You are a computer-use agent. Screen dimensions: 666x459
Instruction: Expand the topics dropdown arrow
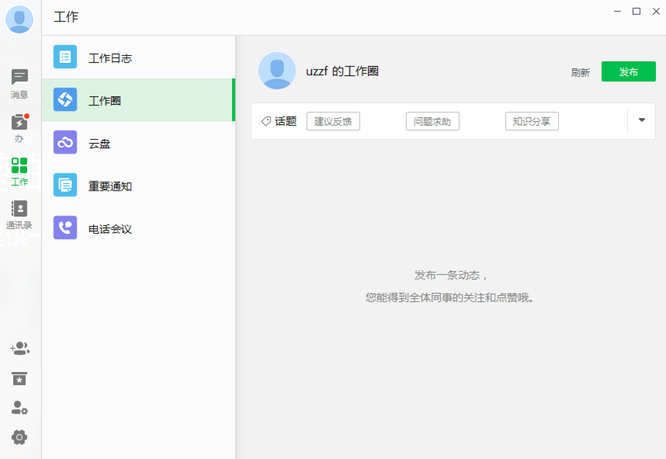(642, 120)
